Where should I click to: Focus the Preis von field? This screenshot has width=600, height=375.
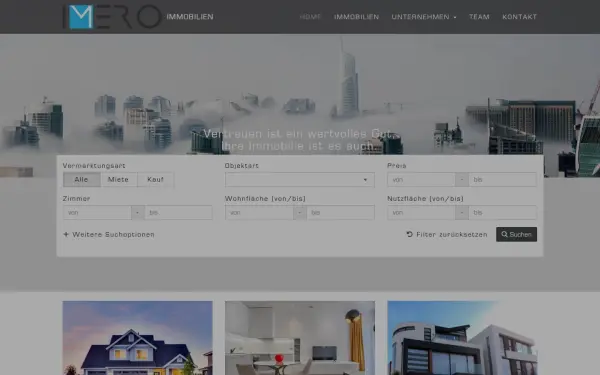421,180
